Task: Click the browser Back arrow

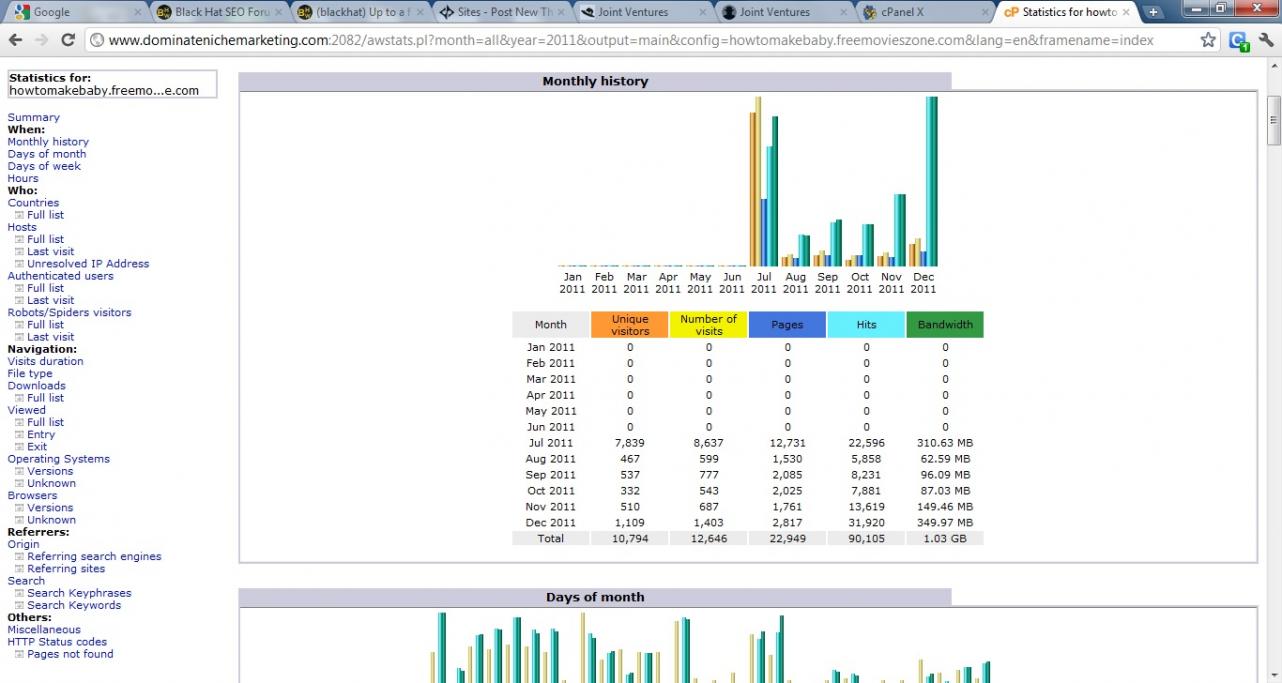Action: click(x=15, y=40)
